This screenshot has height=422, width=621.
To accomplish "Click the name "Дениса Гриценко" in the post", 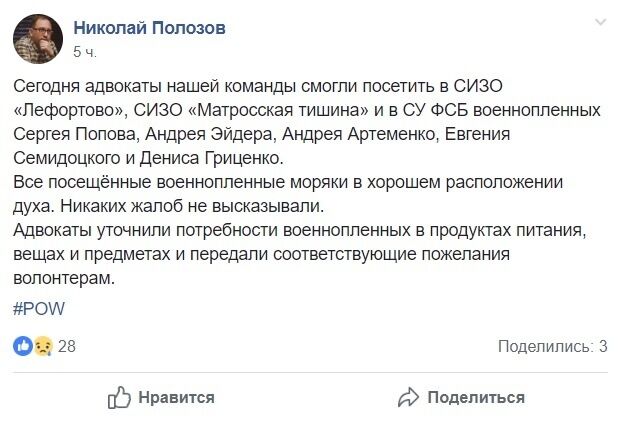I will tap(222, 157).
